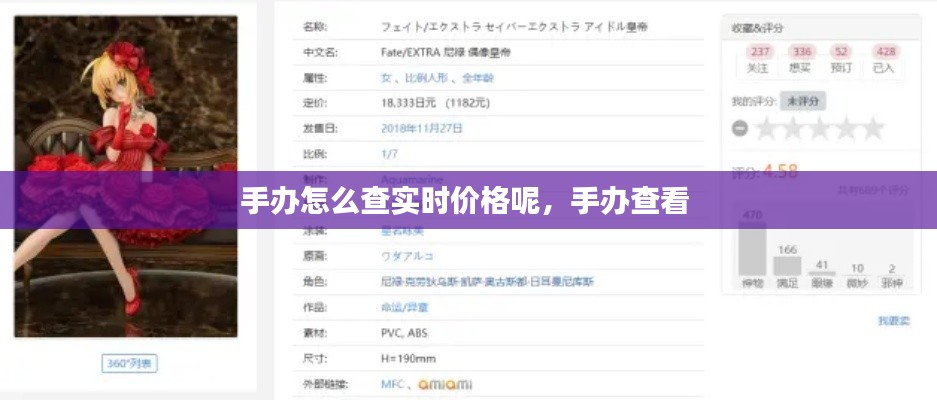Open the 比例人形 attribute link
The image size is (937, 400).
pyautogui.click(x=425, y=78)
